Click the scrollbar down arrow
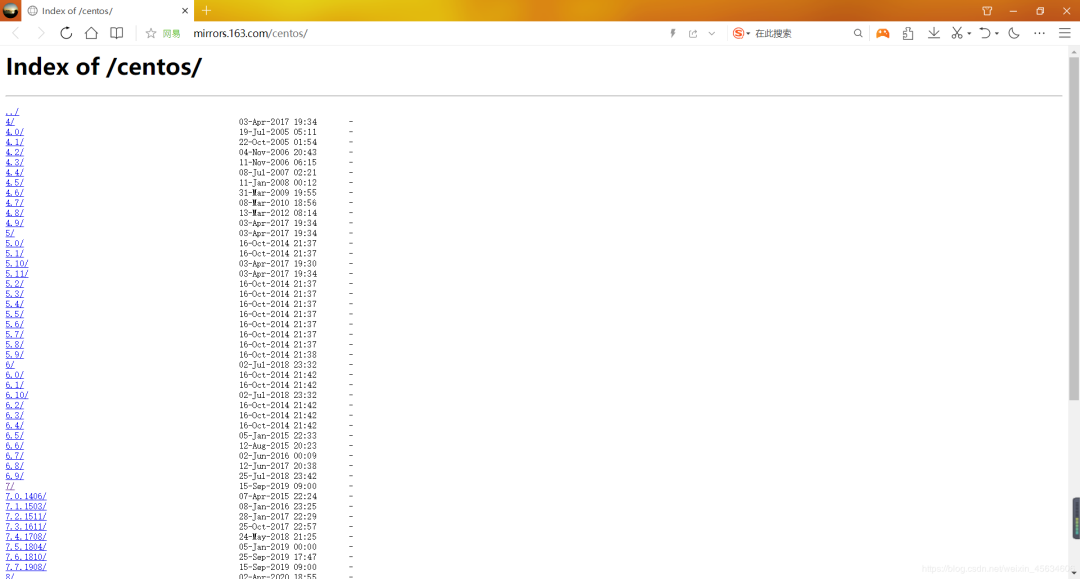The image size is (1080, 579). [1074, 573]
